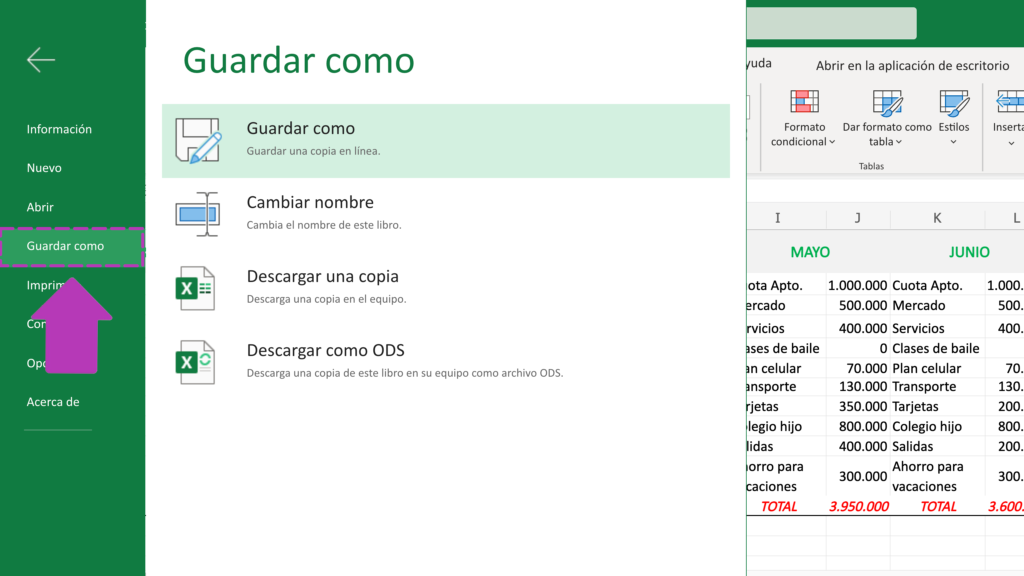Open the Estilos dropdown chevron
Viewport: 1024px width, 576px height.
(x=954, y=142)
